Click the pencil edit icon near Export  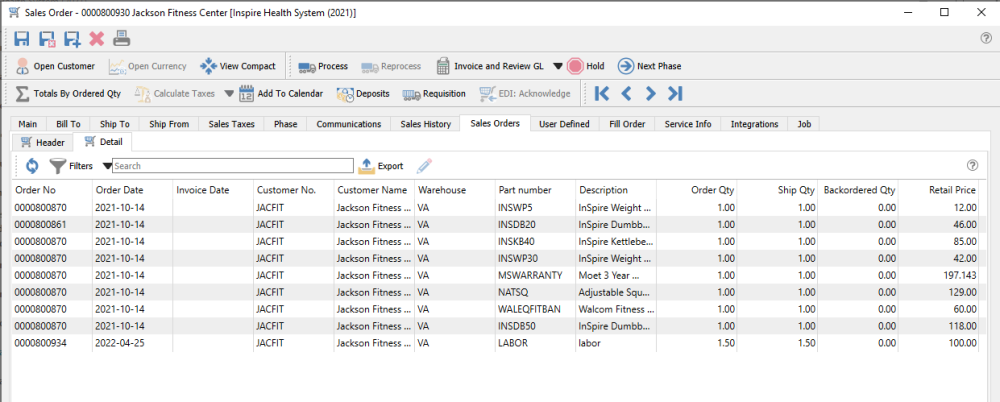pyautogui.click(x=424, y=166)
